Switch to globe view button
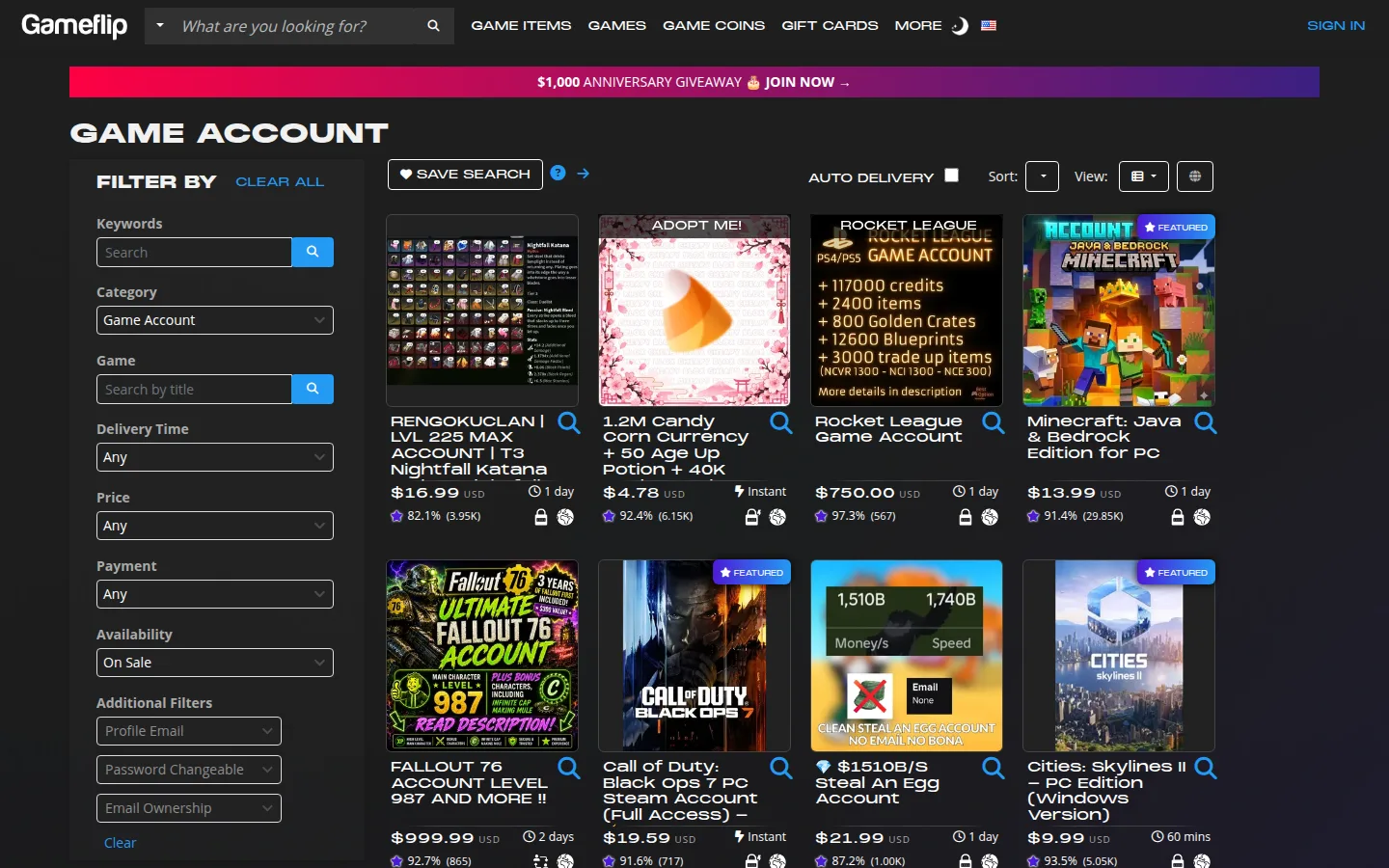Image resolution: width=1389 pixels, height=868 pixels. (1195, 176)
